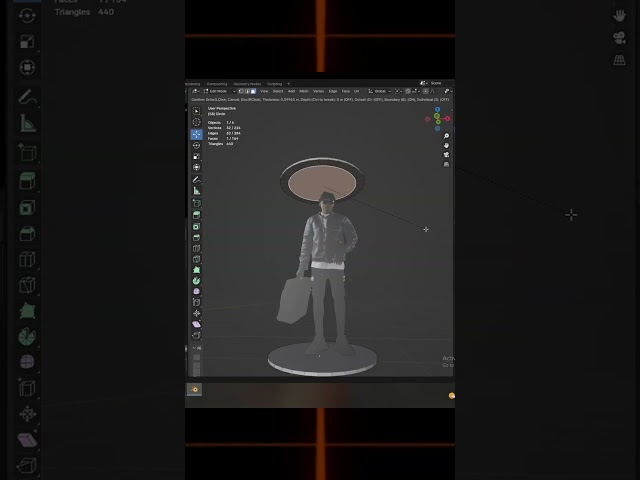Select the Add Cube tool
640x480 pixels.
coord(196,203)
